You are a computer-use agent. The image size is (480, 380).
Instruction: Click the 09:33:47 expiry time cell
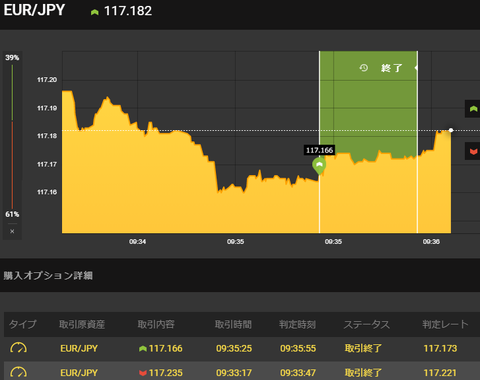[298, 373]
